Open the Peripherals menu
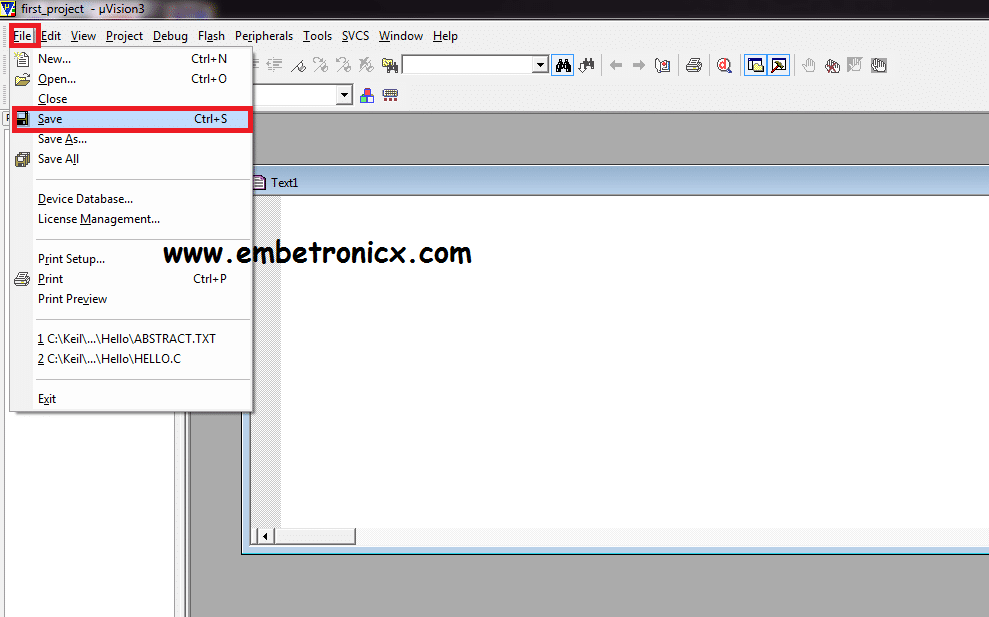The width and height of the screenshot is (989, 617). click(x=264, y=36)
